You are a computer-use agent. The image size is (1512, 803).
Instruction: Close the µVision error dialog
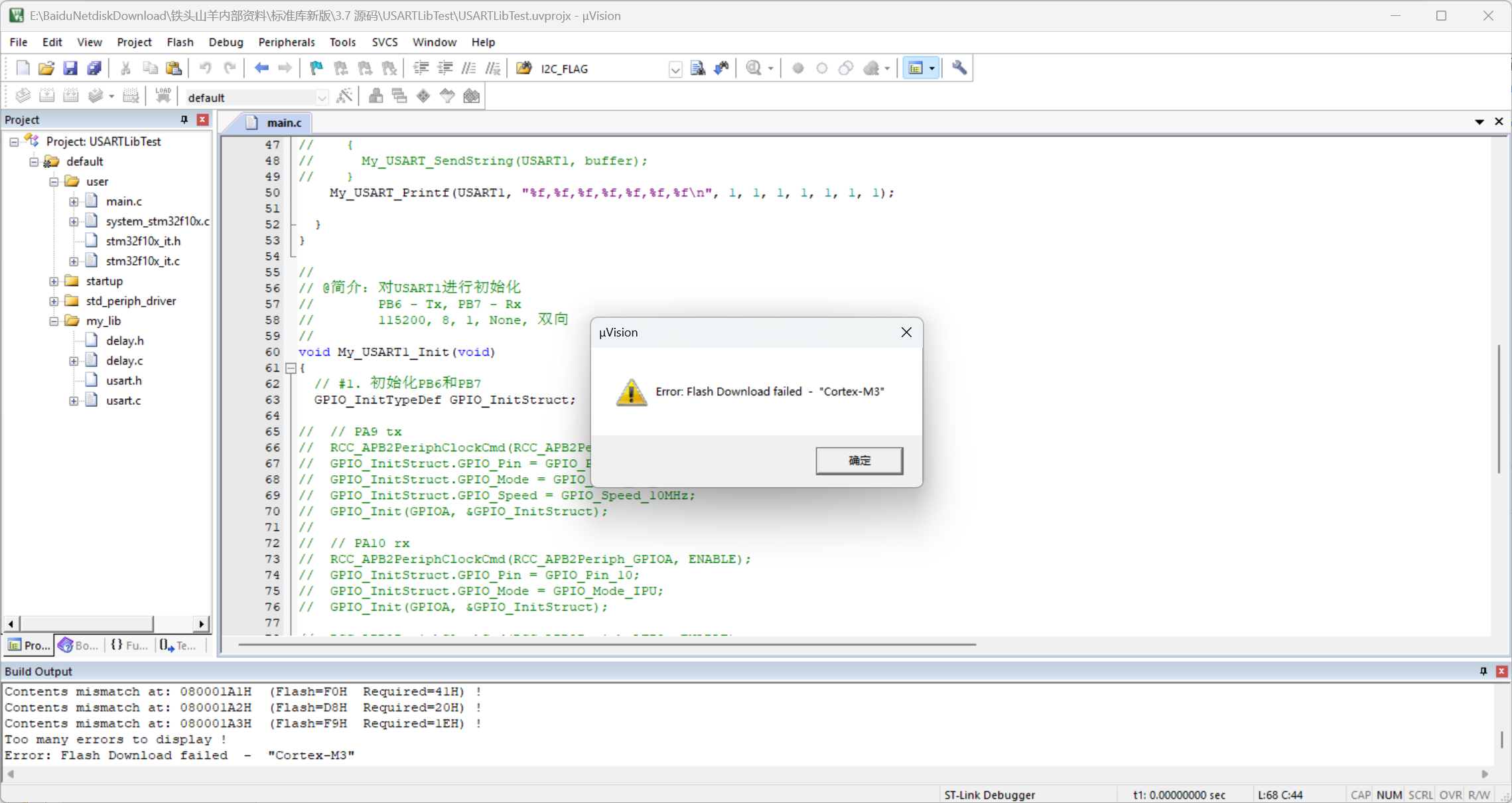pos(906,332)
